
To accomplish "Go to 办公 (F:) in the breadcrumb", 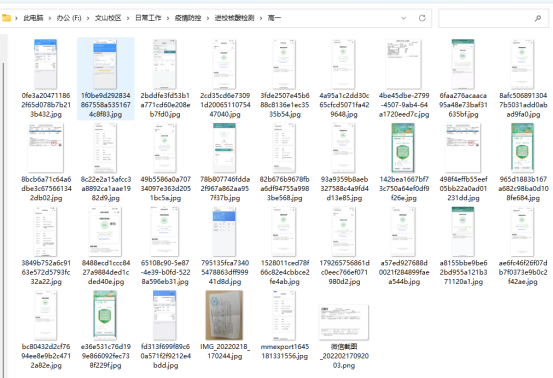I will click(x=69, y=18).
